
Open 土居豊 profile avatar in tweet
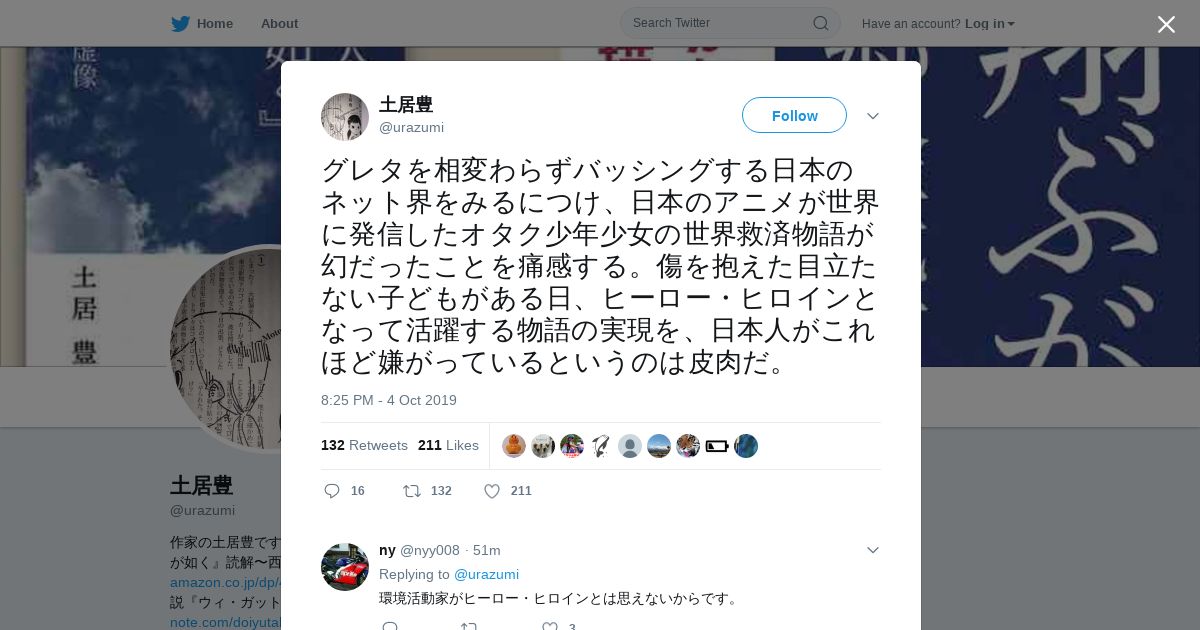[x=345, y=117]
